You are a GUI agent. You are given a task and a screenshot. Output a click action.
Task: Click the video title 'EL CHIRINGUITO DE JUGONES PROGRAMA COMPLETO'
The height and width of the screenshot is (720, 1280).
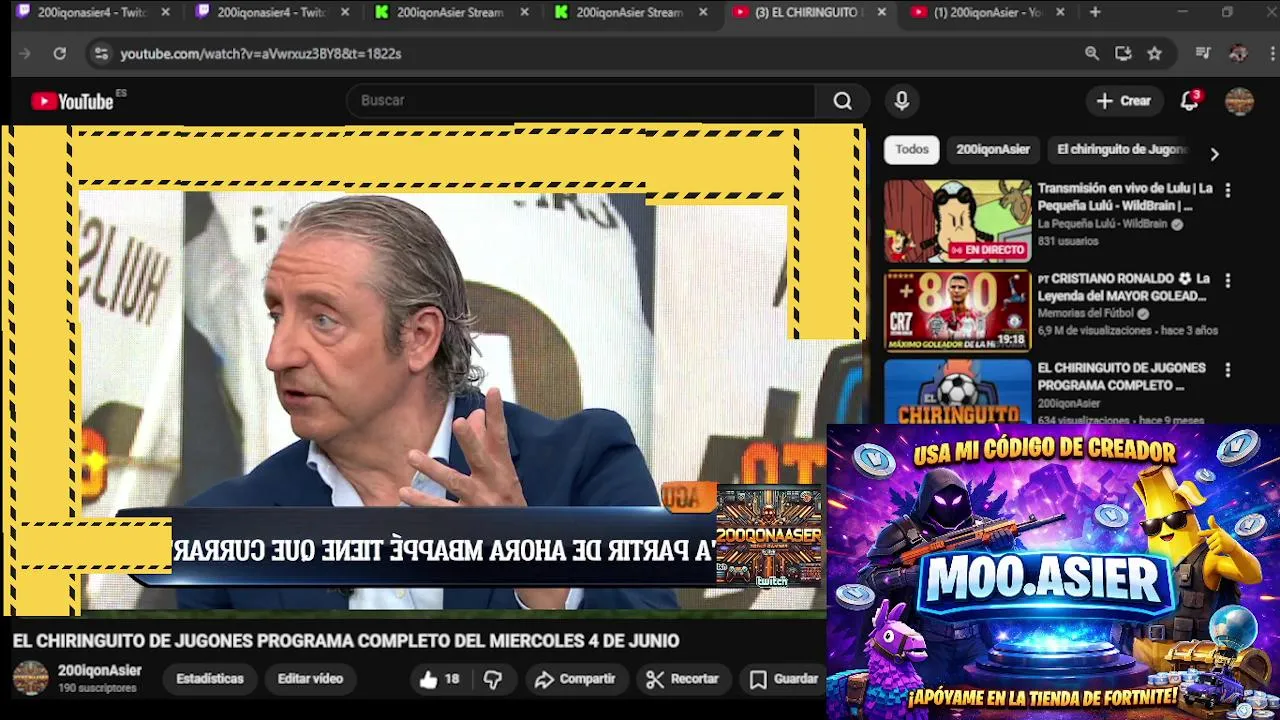(346, 641)
